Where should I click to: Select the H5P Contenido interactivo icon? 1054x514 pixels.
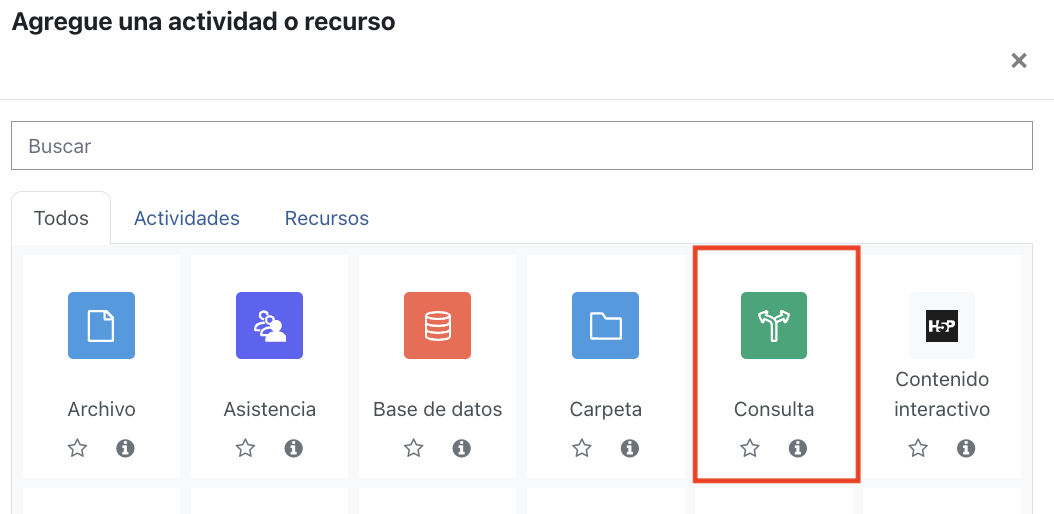point(942,325)
